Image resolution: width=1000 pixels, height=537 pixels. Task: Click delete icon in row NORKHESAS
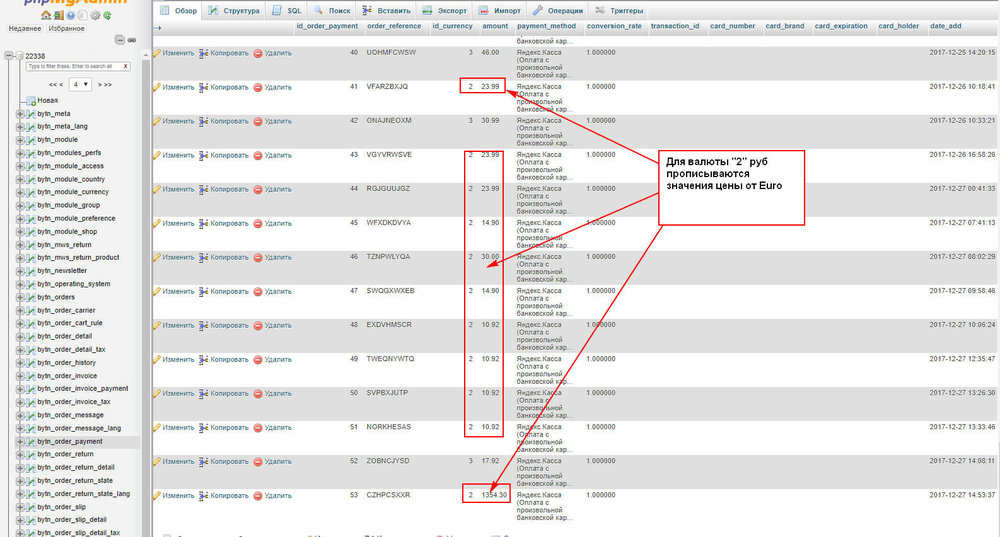(x=258, y=427)
